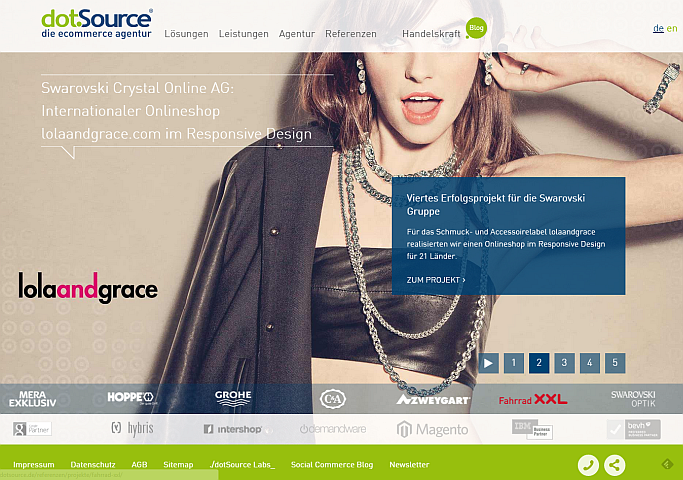This screenshot has height=480, width=683.
Task: Click the Grohe client logo
Action: click(233, 398)
